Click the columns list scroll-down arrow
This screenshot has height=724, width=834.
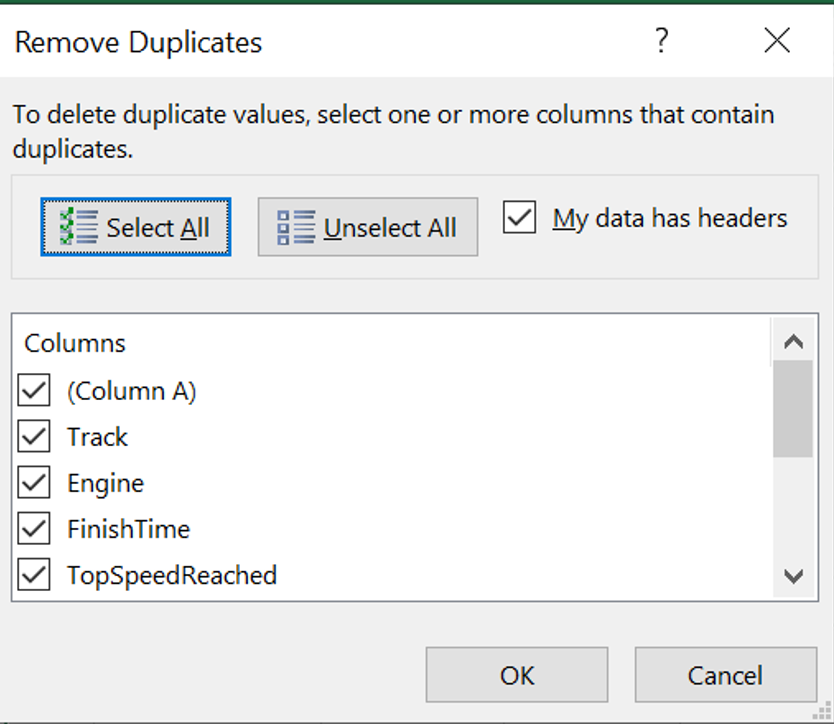tap(793, 576)
